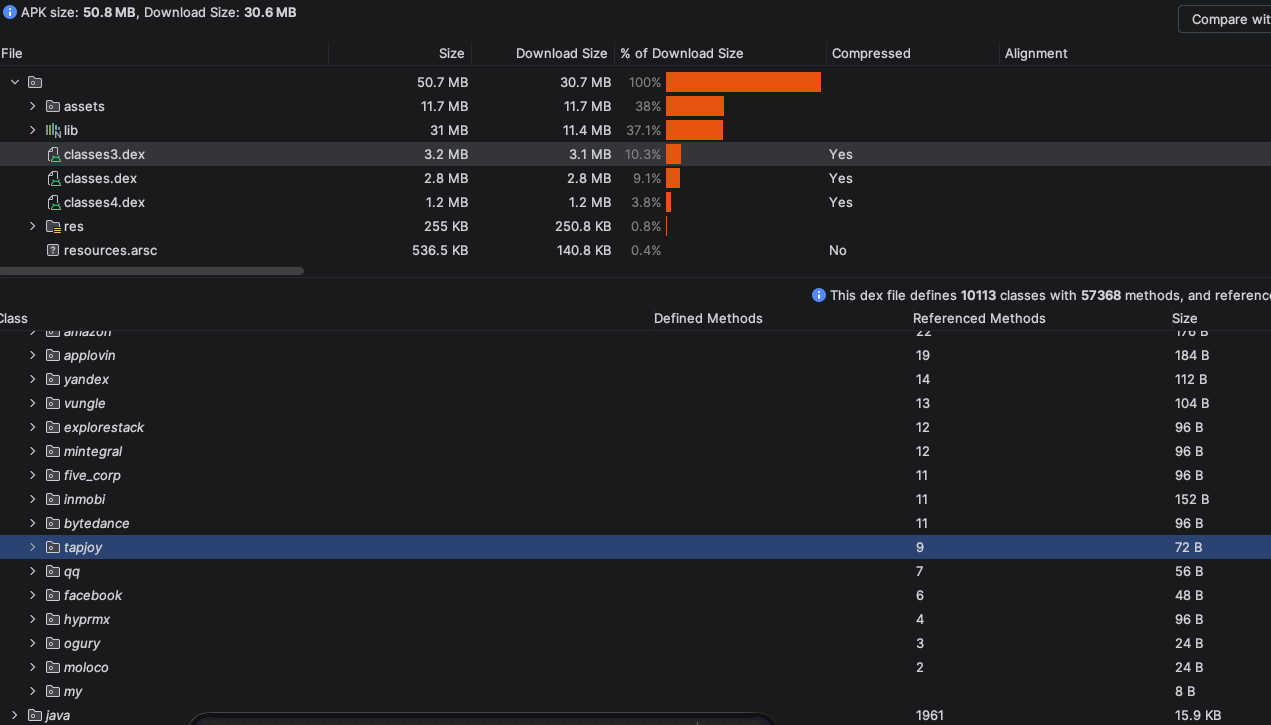This screenshot has width=1271, height=725.
Task: Click the tapjoy package icon
Action: 54,547
